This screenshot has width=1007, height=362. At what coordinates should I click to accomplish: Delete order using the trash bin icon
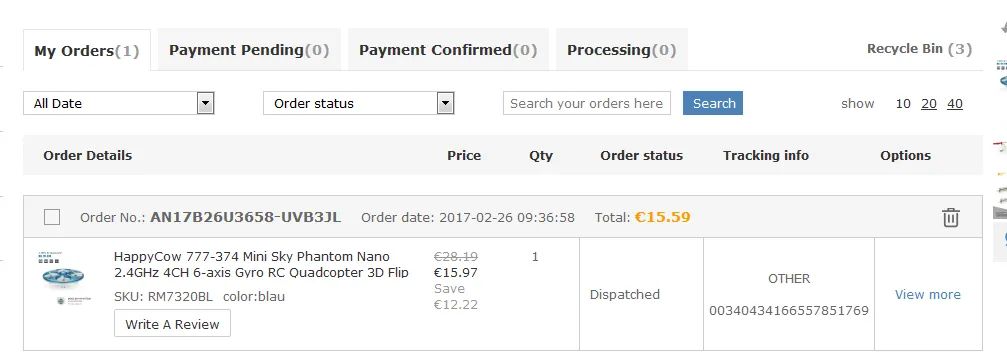pyautogui.click(x=950, y=218)
